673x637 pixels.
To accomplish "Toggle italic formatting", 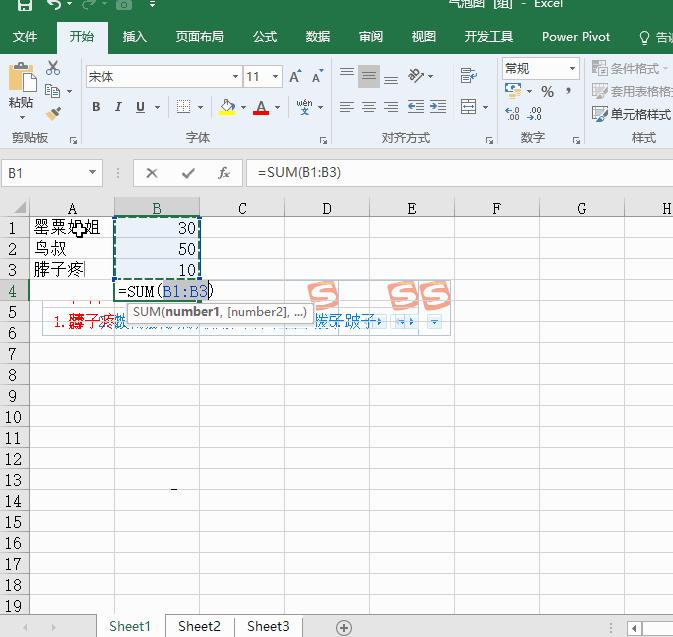I will tap(118, 107).
